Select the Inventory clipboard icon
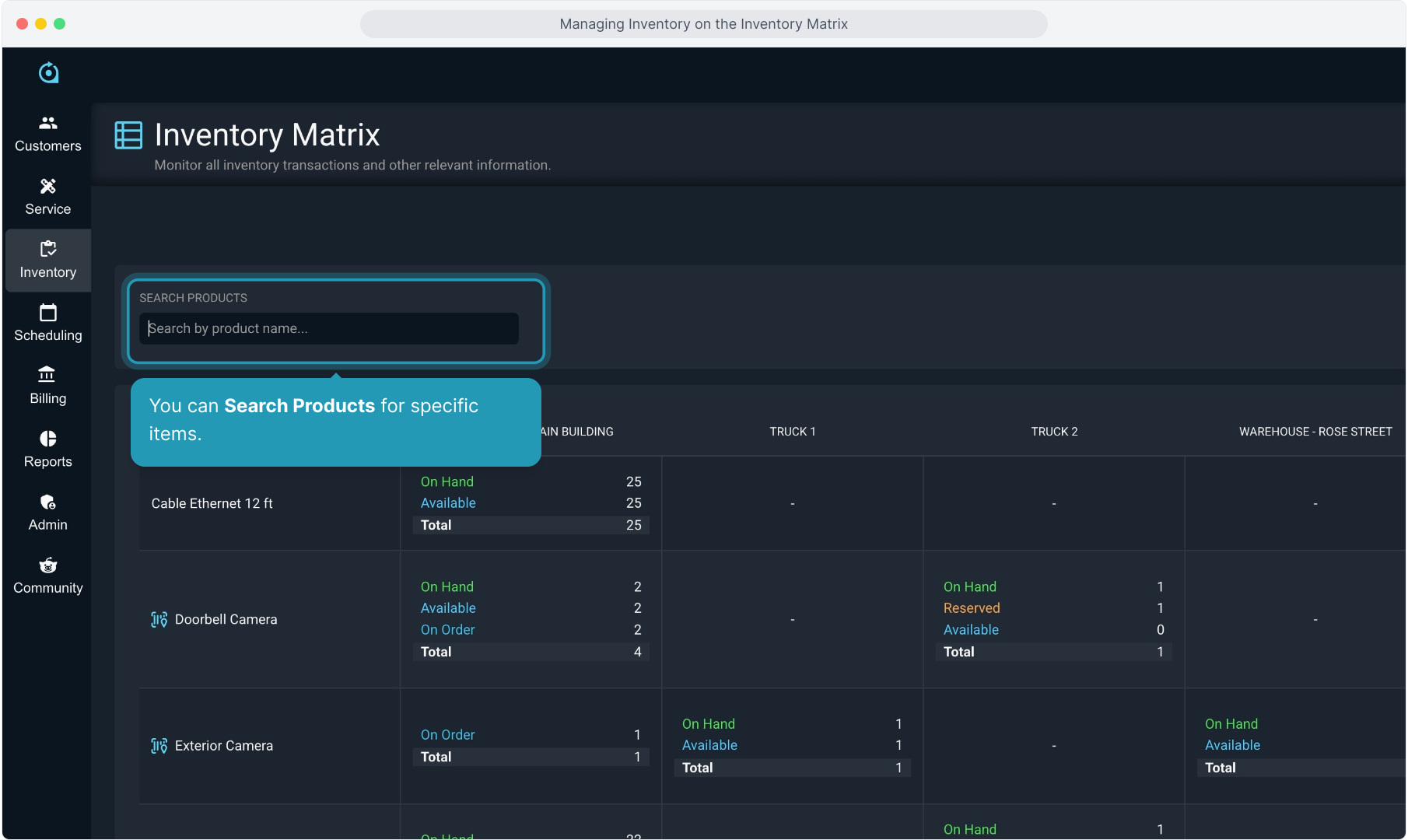The width and height of the screenshot is (1408, 840). tap(48, 249)
